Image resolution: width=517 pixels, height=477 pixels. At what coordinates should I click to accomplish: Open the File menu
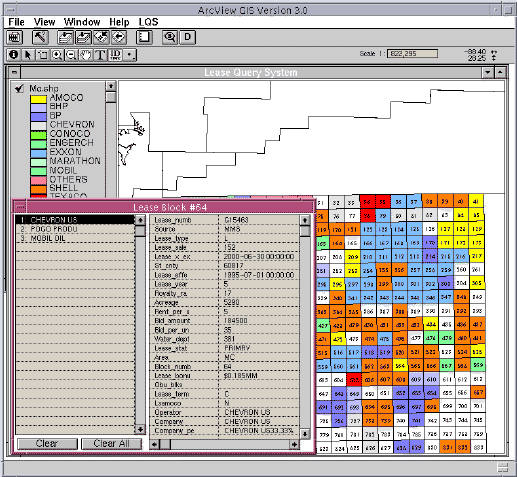coord(16,22)
